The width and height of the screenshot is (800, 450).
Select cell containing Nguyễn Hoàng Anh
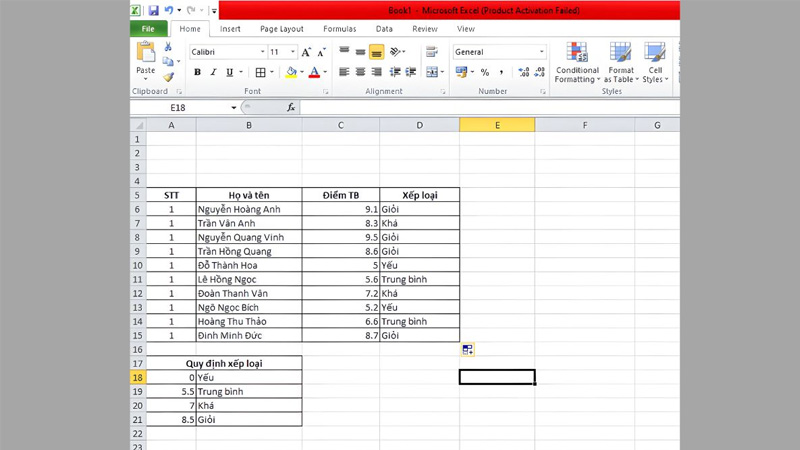click(249, 209)
